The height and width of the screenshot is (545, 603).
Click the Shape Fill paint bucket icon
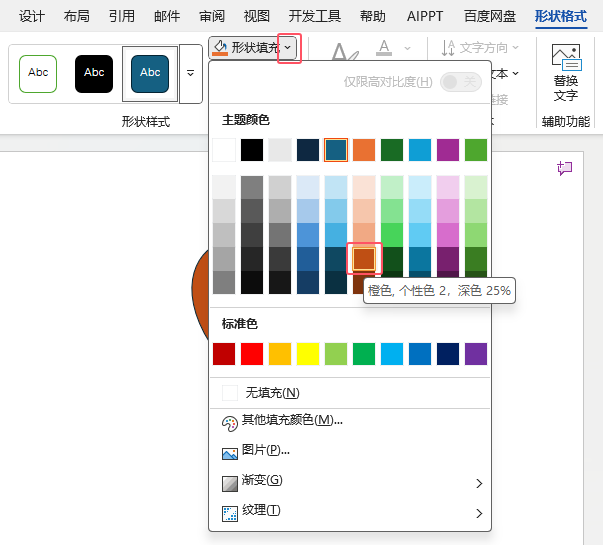[220, 48]
